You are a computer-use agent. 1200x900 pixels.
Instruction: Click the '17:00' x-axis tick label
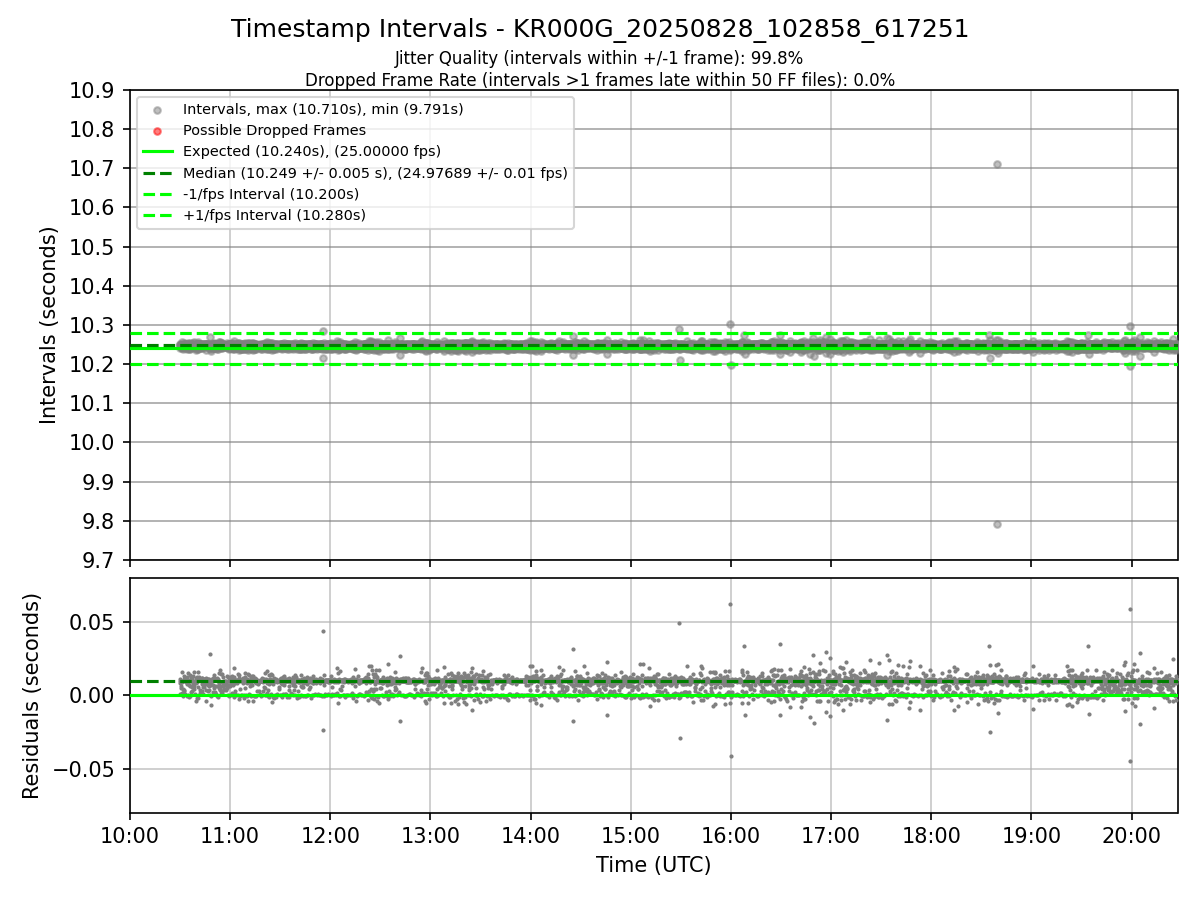click(831, 835)
